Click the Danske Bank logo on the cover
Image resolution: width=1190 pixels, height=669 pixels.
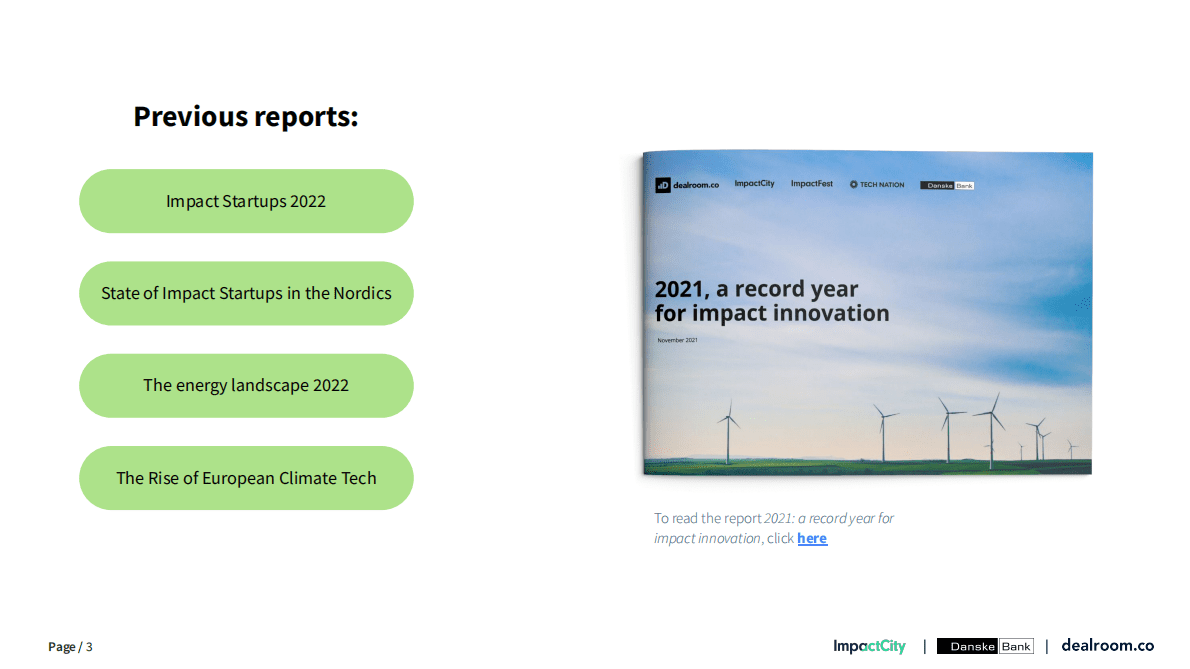pyautogui.click(x=946, y=185)
